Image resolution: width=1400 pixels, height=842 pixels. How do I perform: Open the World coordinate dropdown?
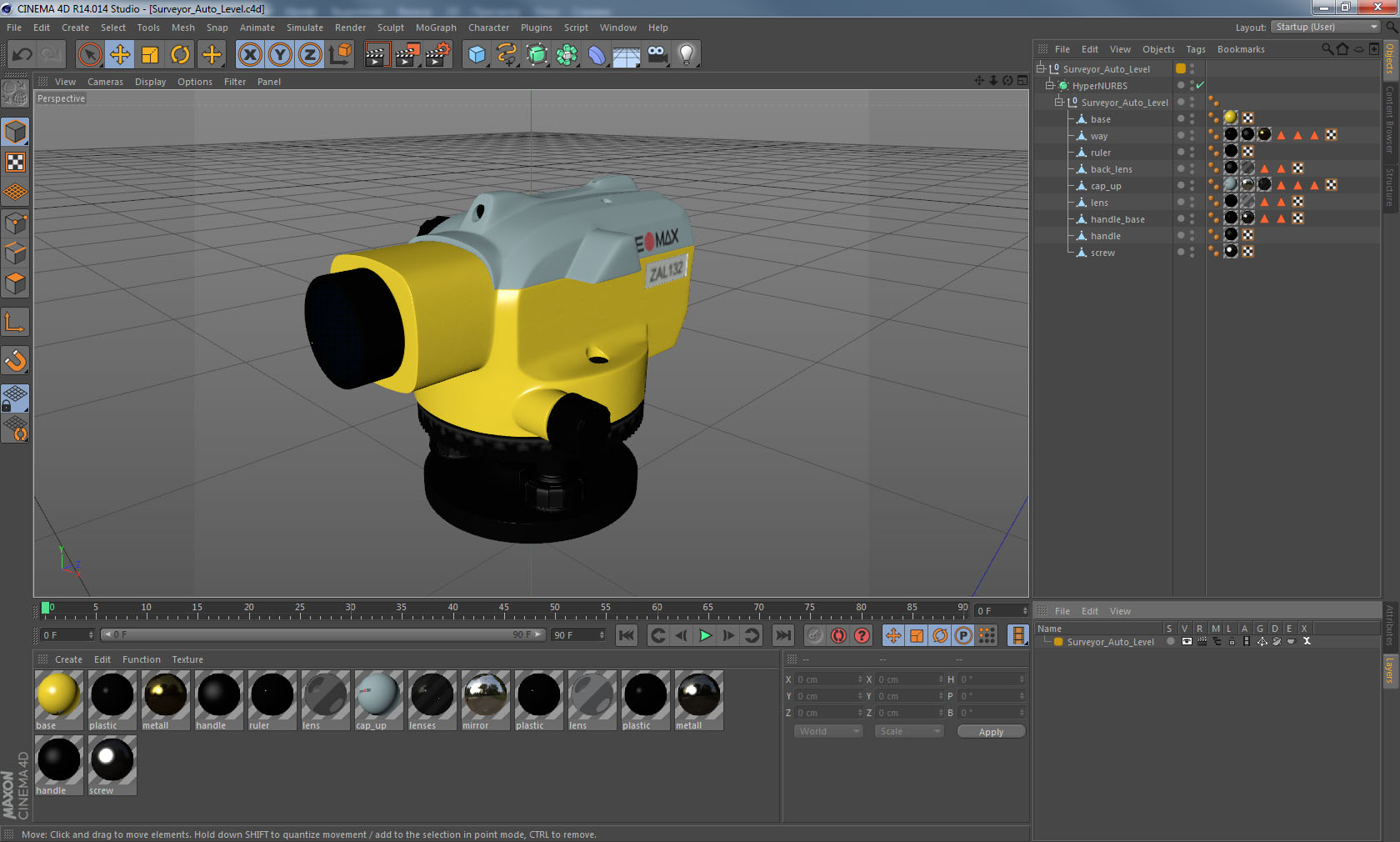tap(828, 731)
